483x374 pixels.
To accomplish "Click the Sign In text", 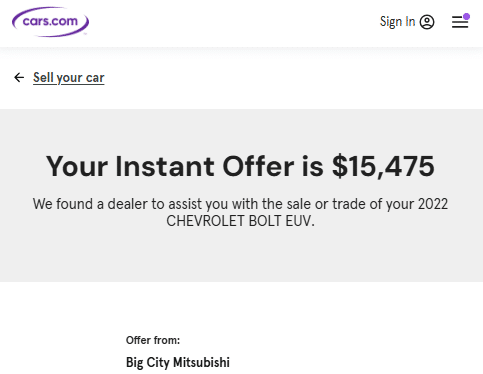I will (x=397, y=22).
